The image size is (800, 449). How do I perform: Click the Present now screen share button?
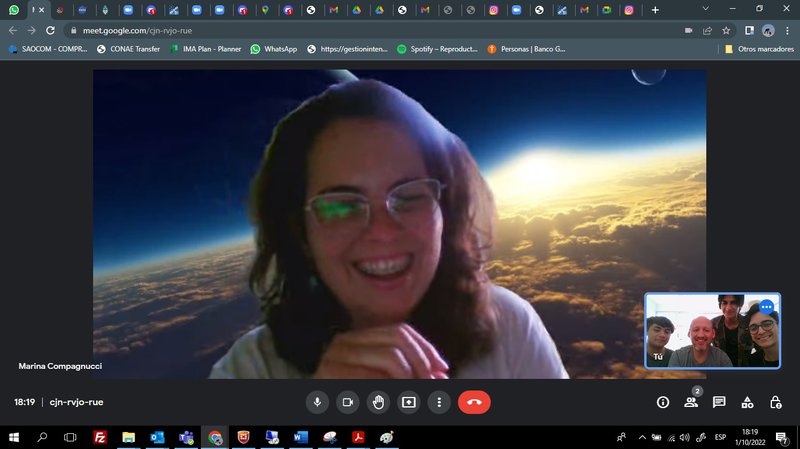click(x=409, y=402)
